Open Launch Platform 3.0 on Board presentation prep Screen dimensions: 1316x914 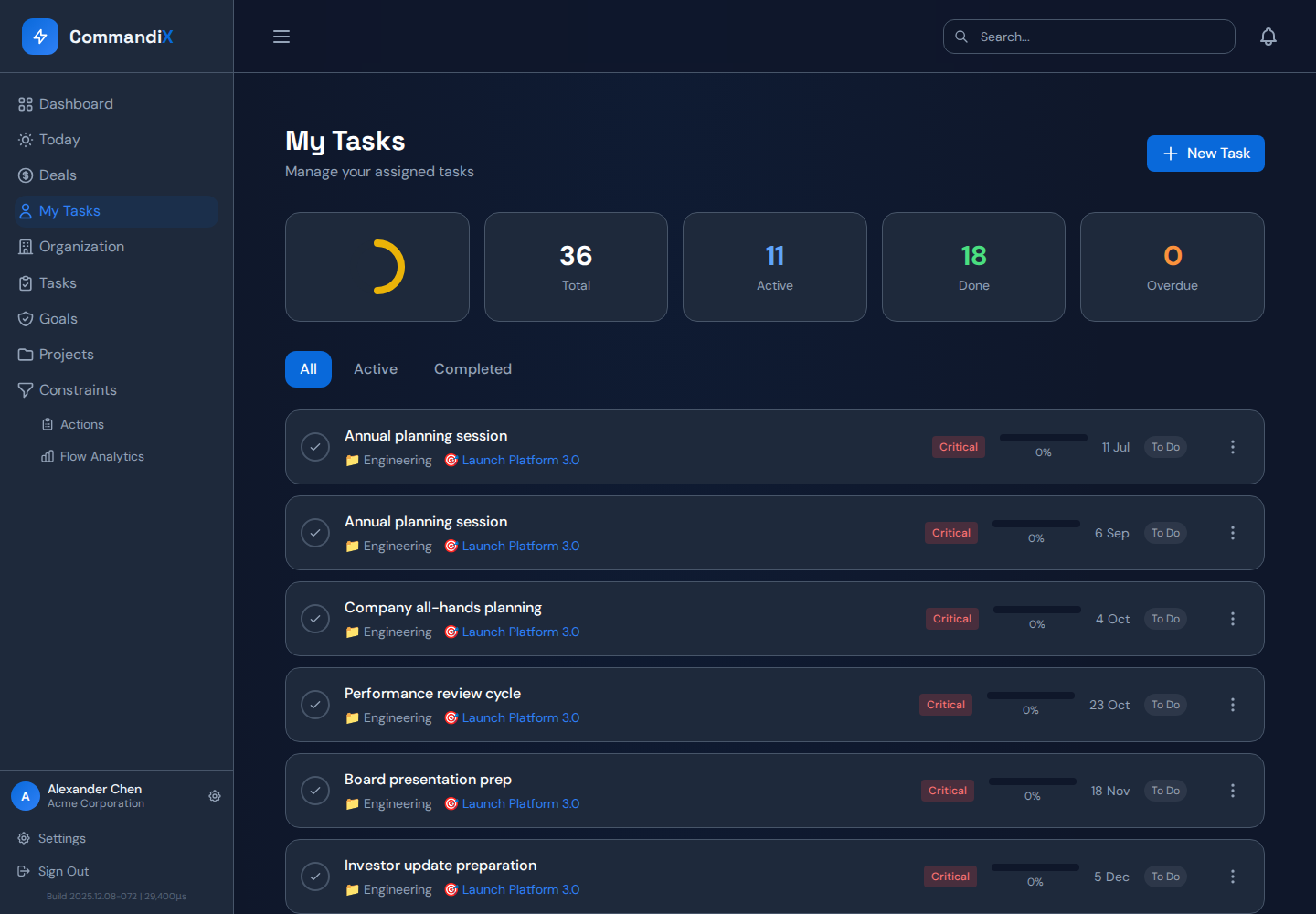tap(512, 803)
